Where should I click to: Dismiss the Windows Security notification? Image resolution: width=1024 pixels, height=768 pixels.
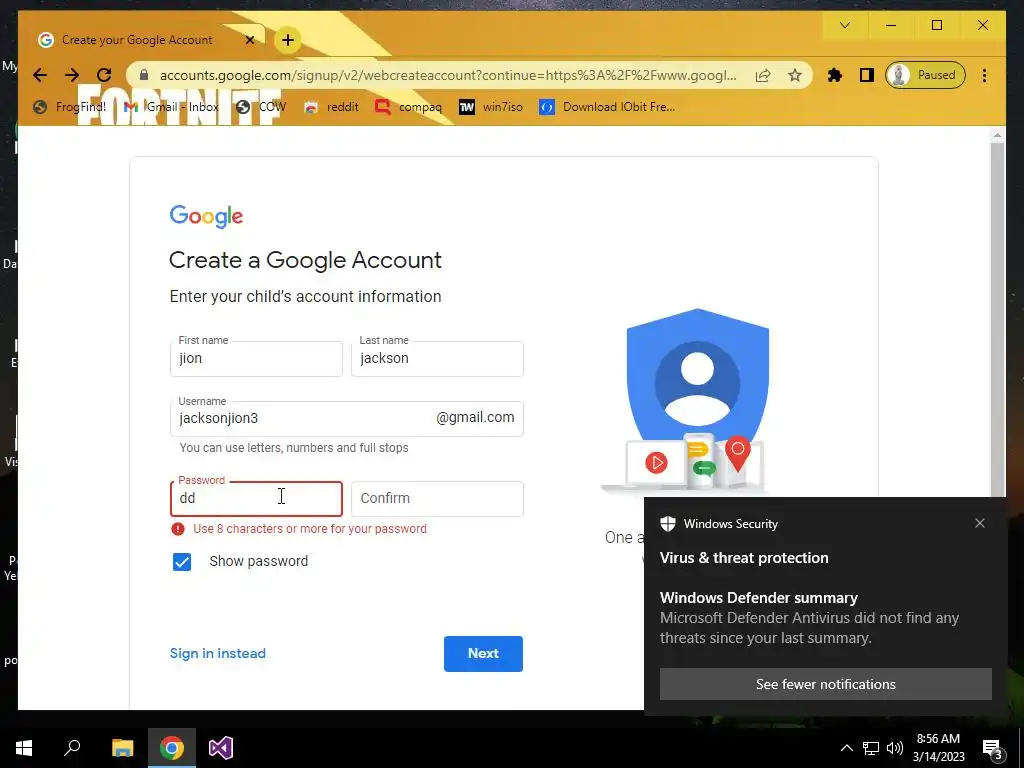tap(980, 523)
